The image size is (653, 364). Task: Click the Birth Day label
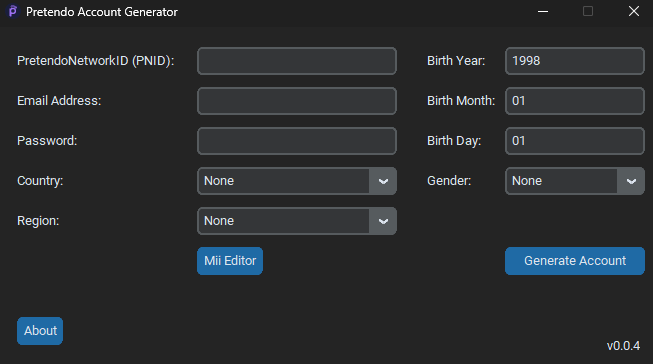454,141
